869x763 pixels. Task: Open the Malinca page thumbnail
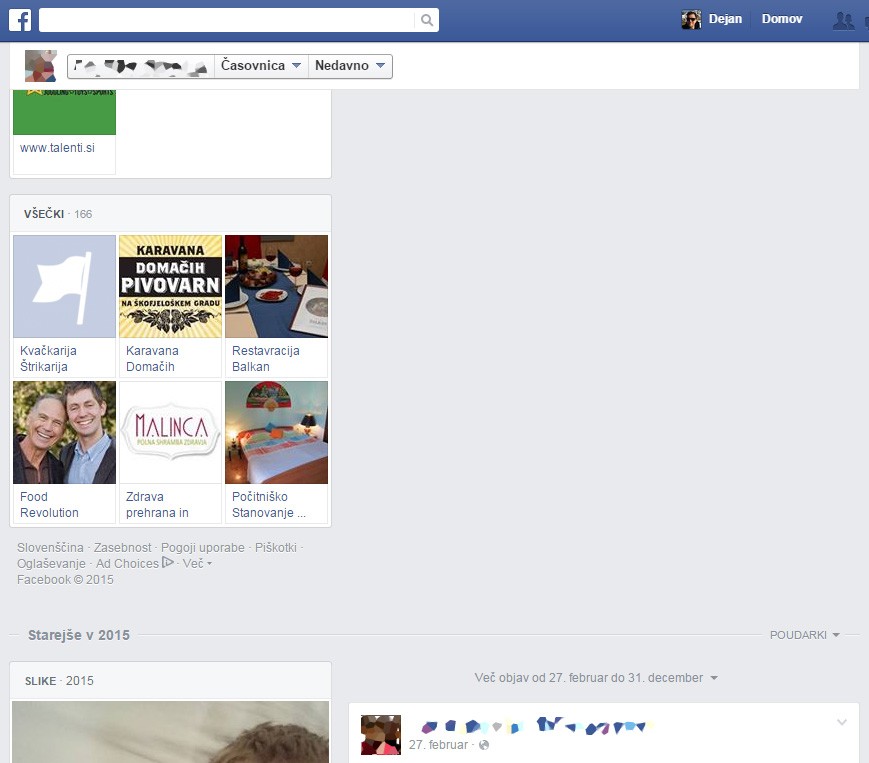coord(170,432)
